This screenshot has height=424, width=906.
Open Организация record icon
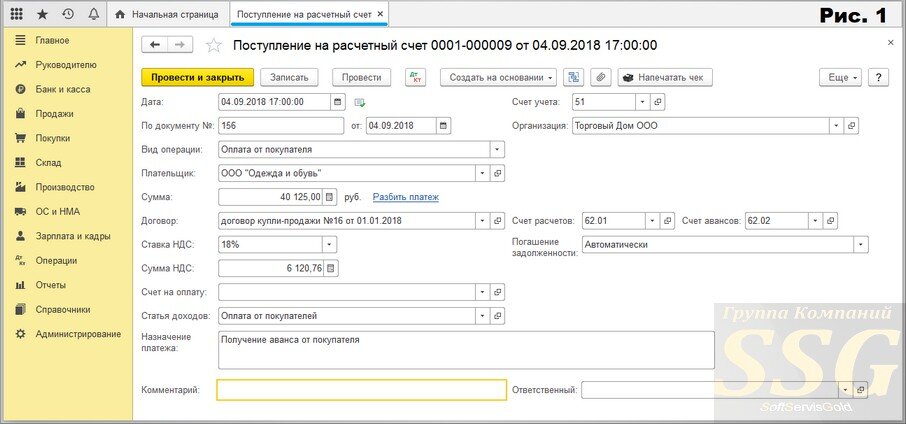coord(852,125)
